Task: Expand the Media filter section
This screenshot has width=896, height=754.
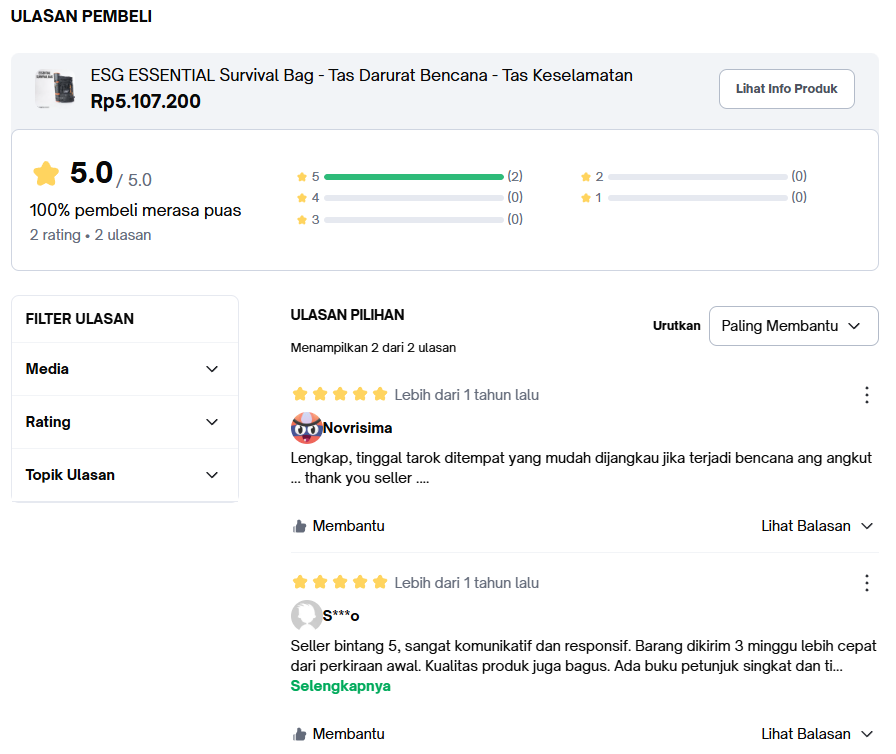Action: click(x=124, y=369)
